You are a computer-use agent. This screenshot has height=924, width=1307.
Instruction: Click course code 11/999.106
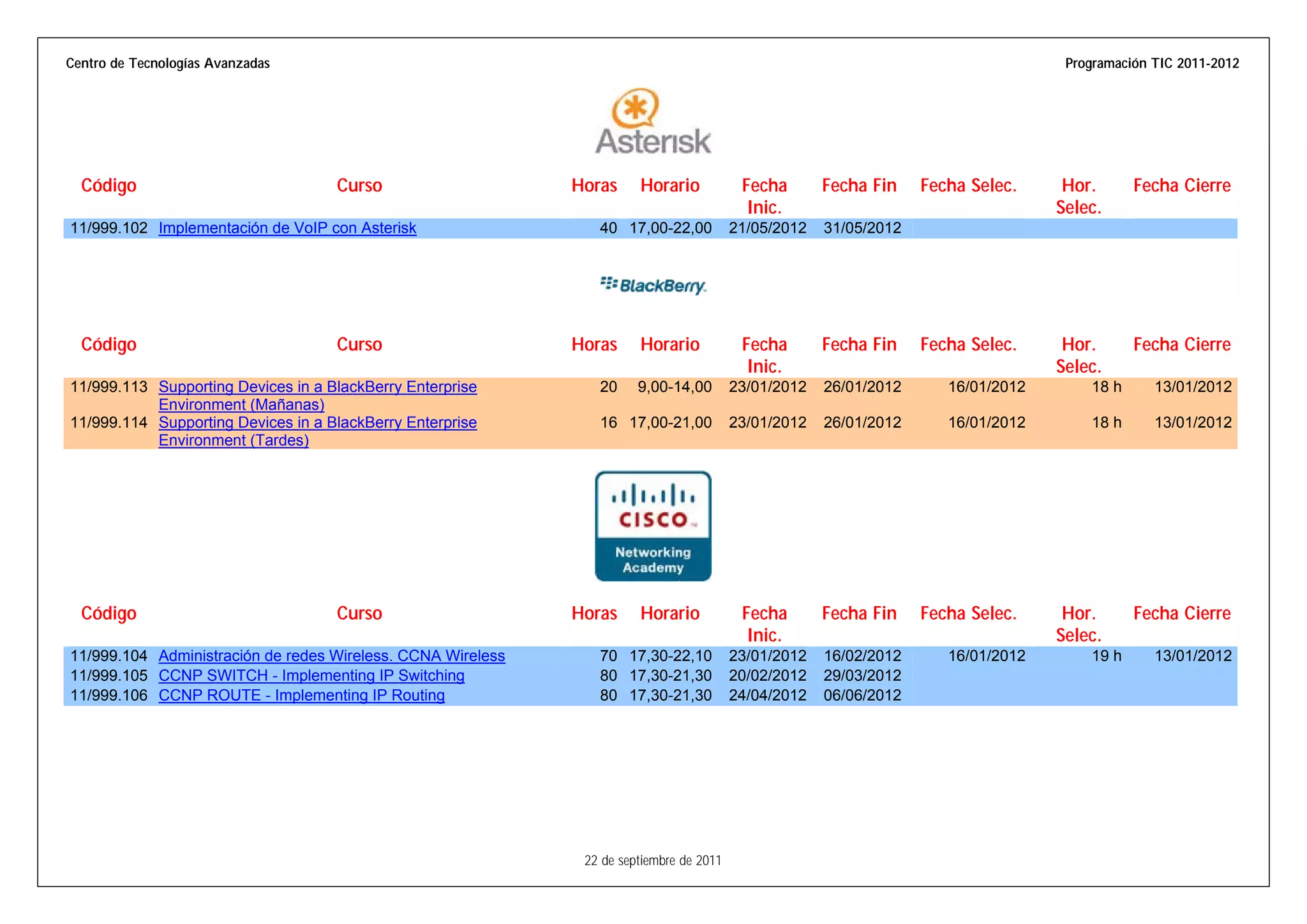pyautogui.click(x=108, y=696)
